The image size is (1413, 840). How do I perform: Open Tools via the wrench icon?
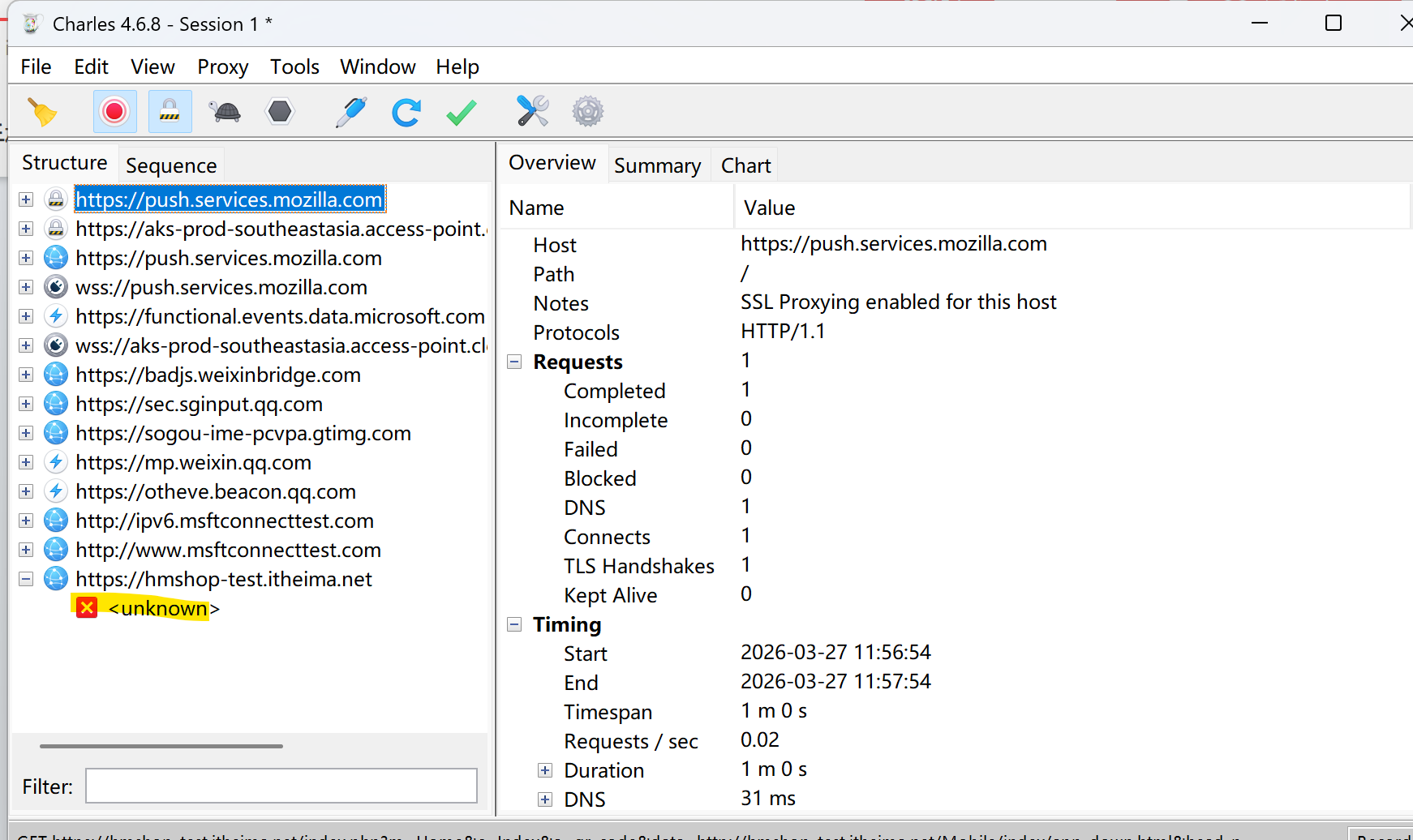click(532, 111)
